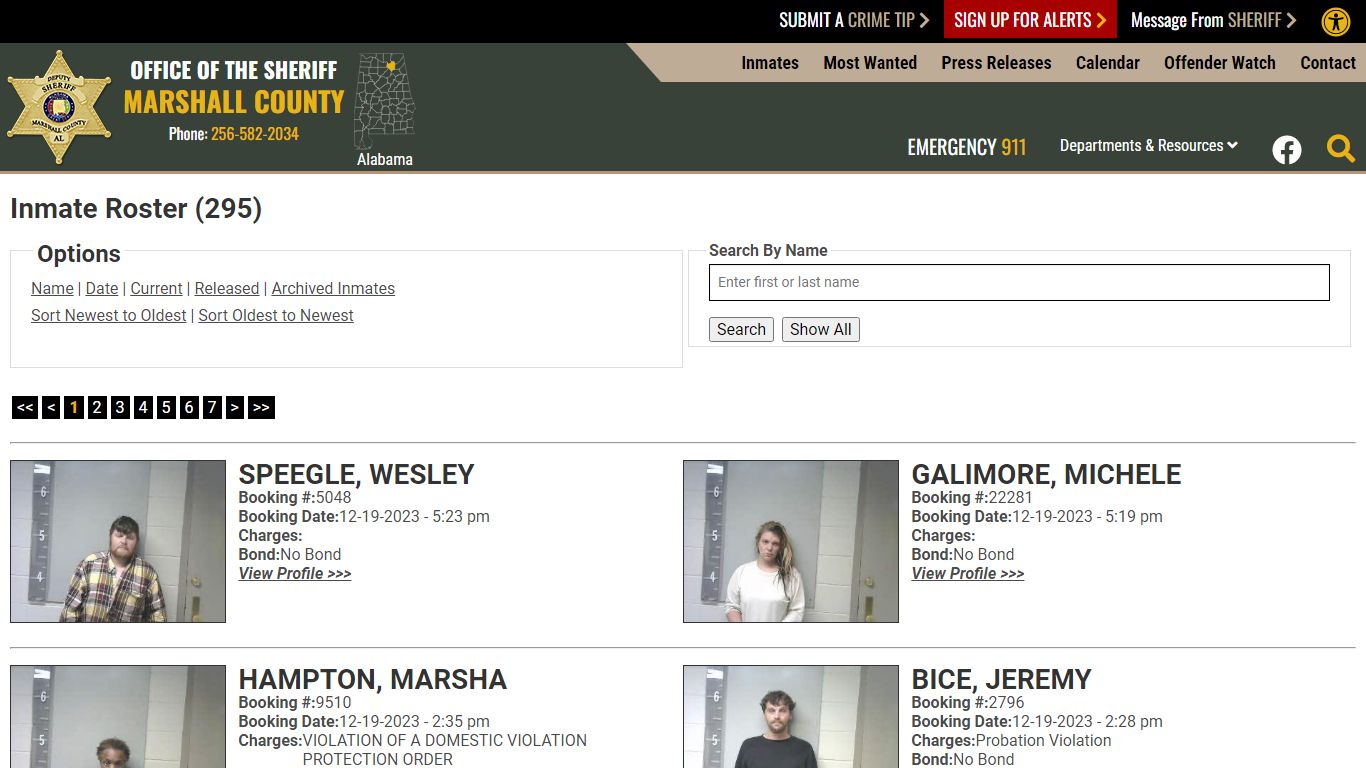Click booking number 5048

333,497
